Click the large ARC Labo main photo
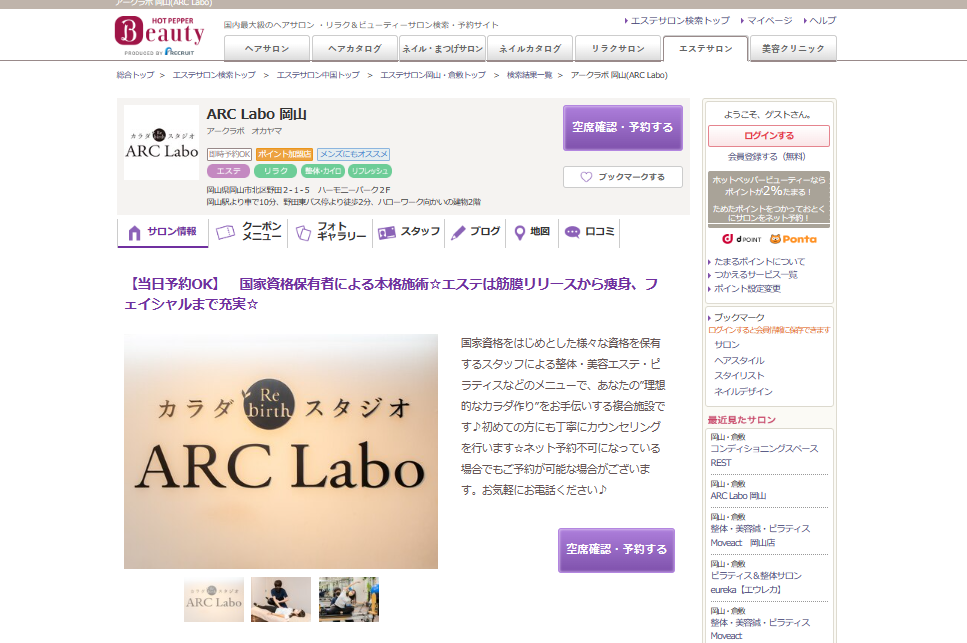This screenshot has width=967, height=643. 281,451
